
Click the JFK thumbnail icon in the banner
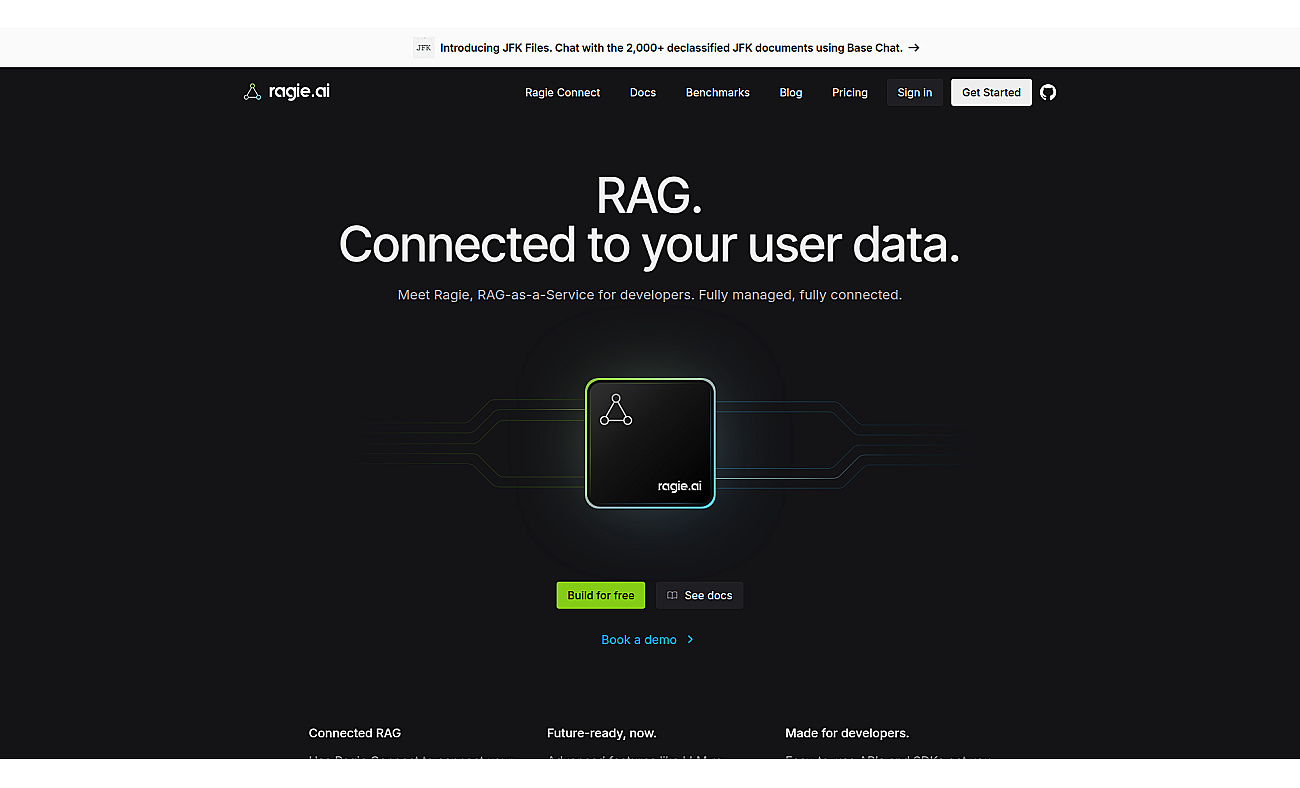[x=424, y=47]
